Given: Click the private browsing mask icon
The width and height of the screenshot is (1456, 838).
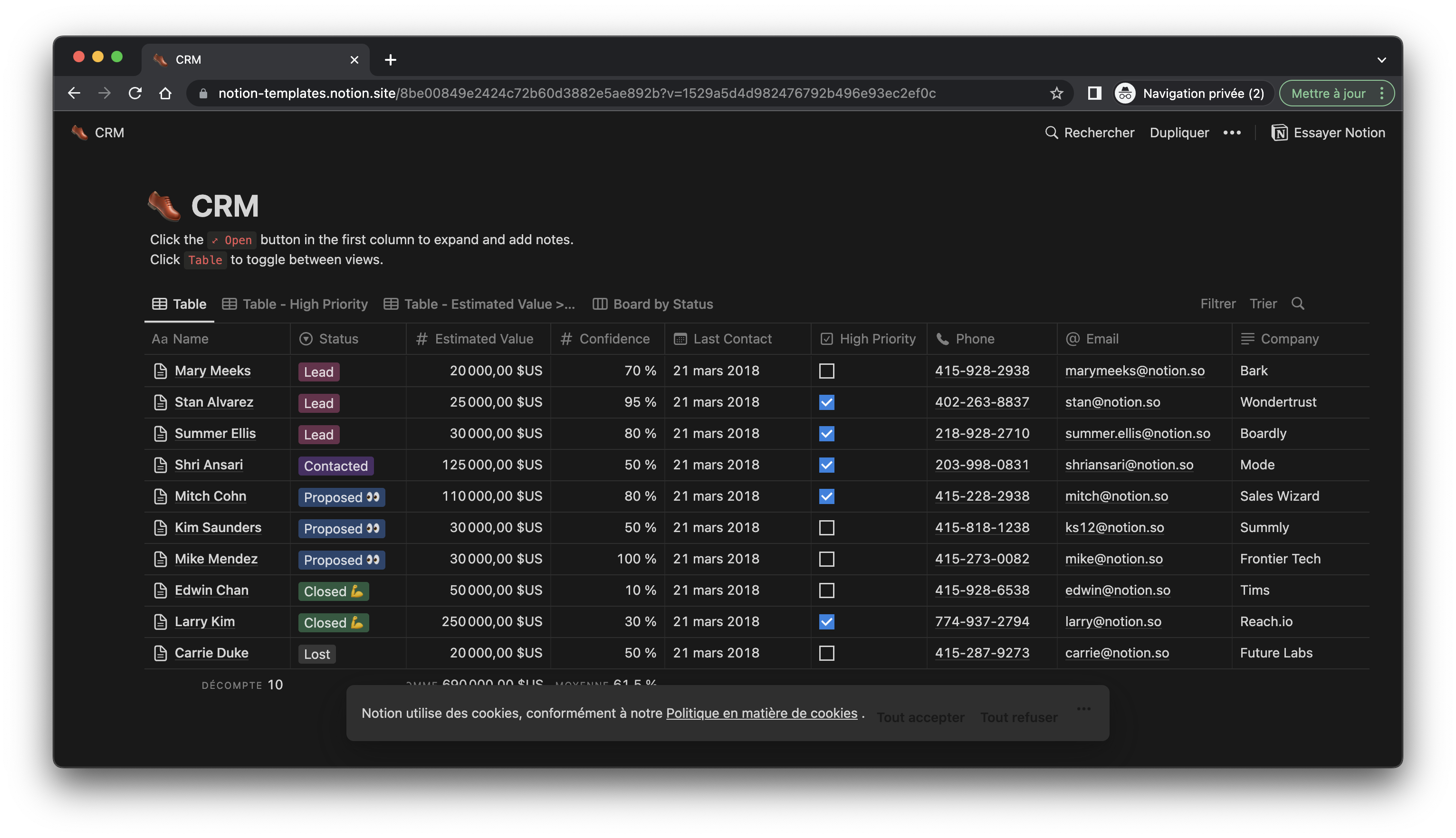Looking at the screenshot, I should click(x=1127, y=93).
